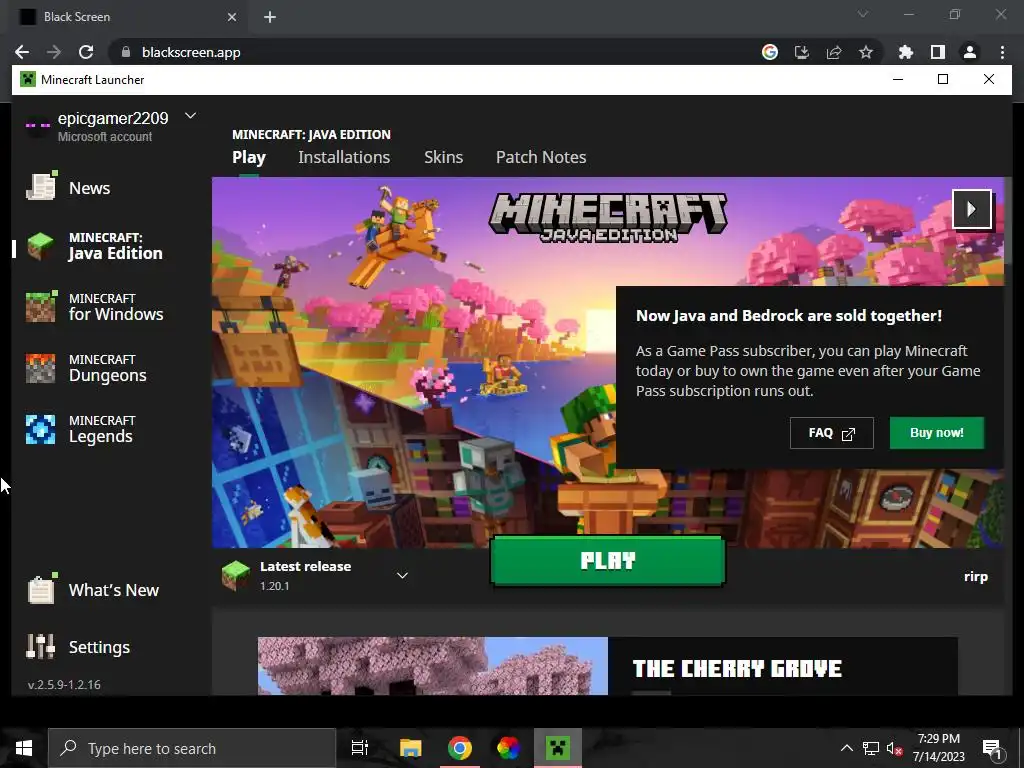Click Chrome back navigation arrow
Screen dimensions: 1024x768
22,52
